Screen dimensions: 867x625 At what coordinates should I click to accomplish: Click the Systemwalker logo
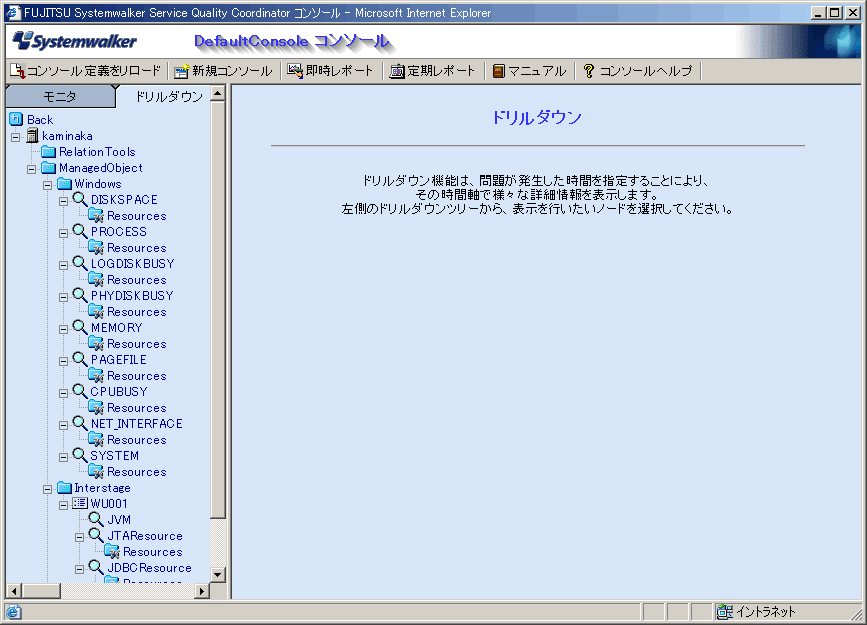tap(75, 41)
